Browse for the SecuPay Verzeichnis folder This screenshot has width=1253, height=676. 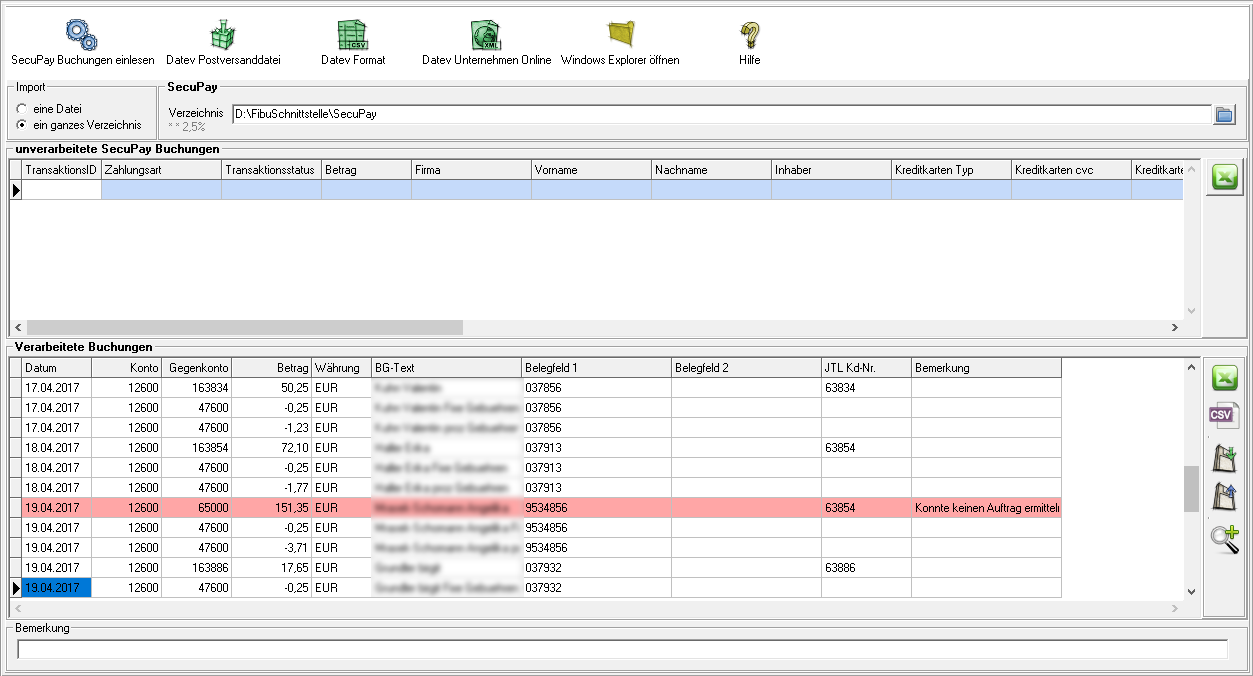pyautogui.click(x=1224, y=114)
